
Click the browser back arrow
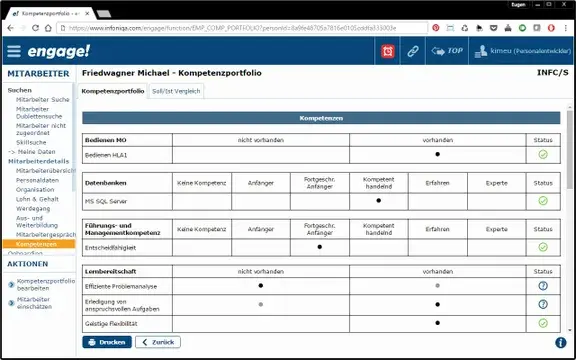point(11,28)
